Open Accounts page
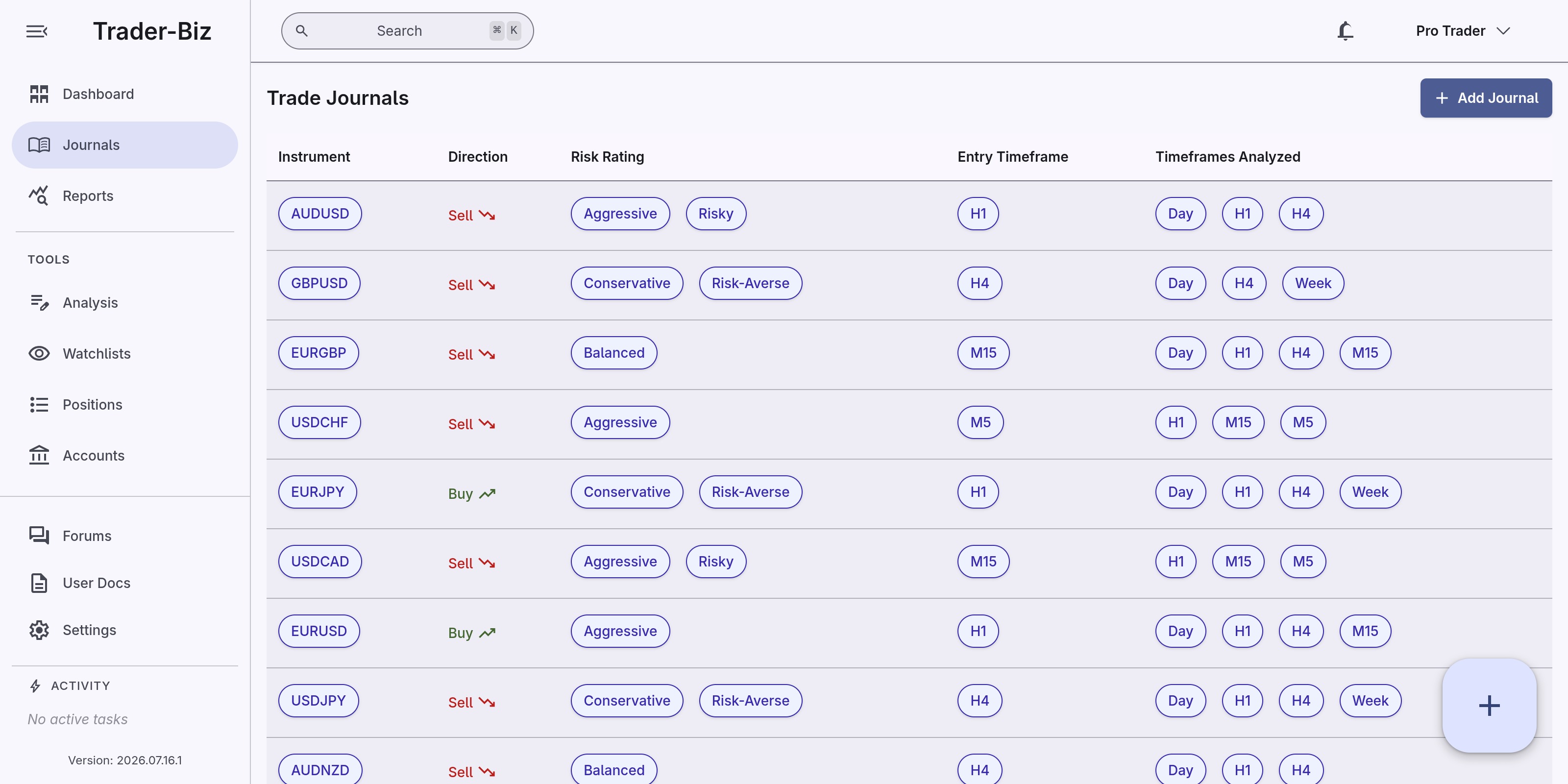Screen dimensions: 1568x784 [x=125, y=455]
